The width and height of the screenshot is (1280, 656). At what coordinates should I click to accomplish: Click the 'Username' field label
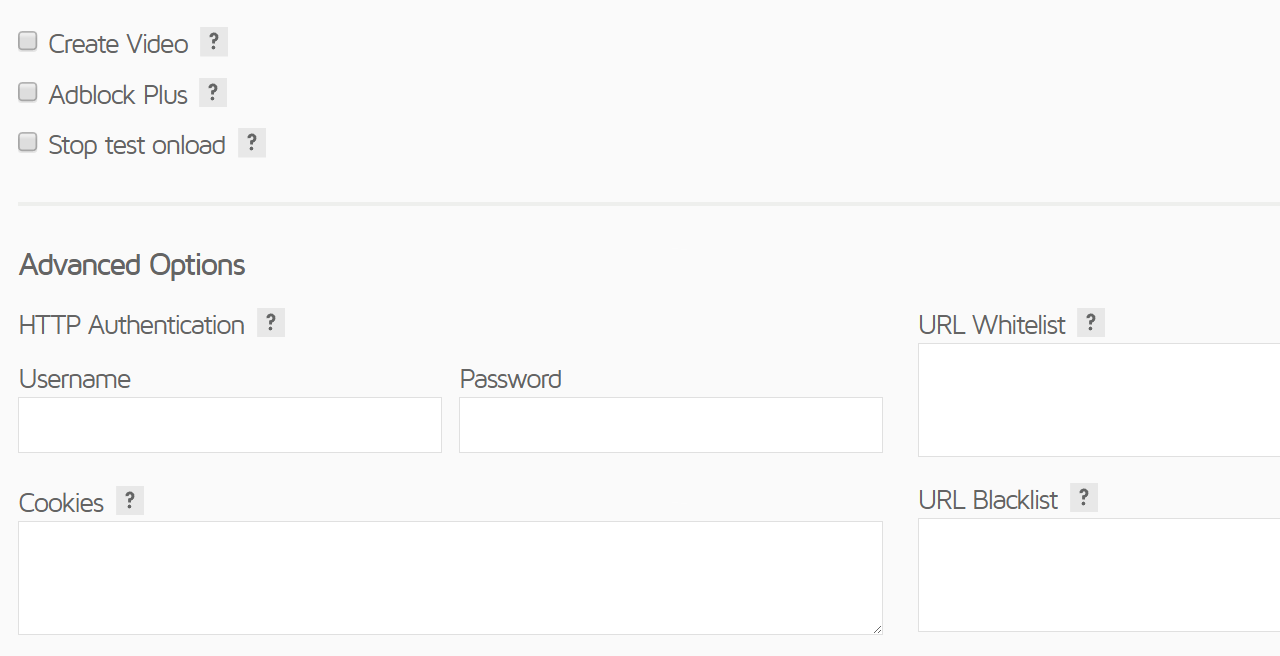click(x=75, y=379)
